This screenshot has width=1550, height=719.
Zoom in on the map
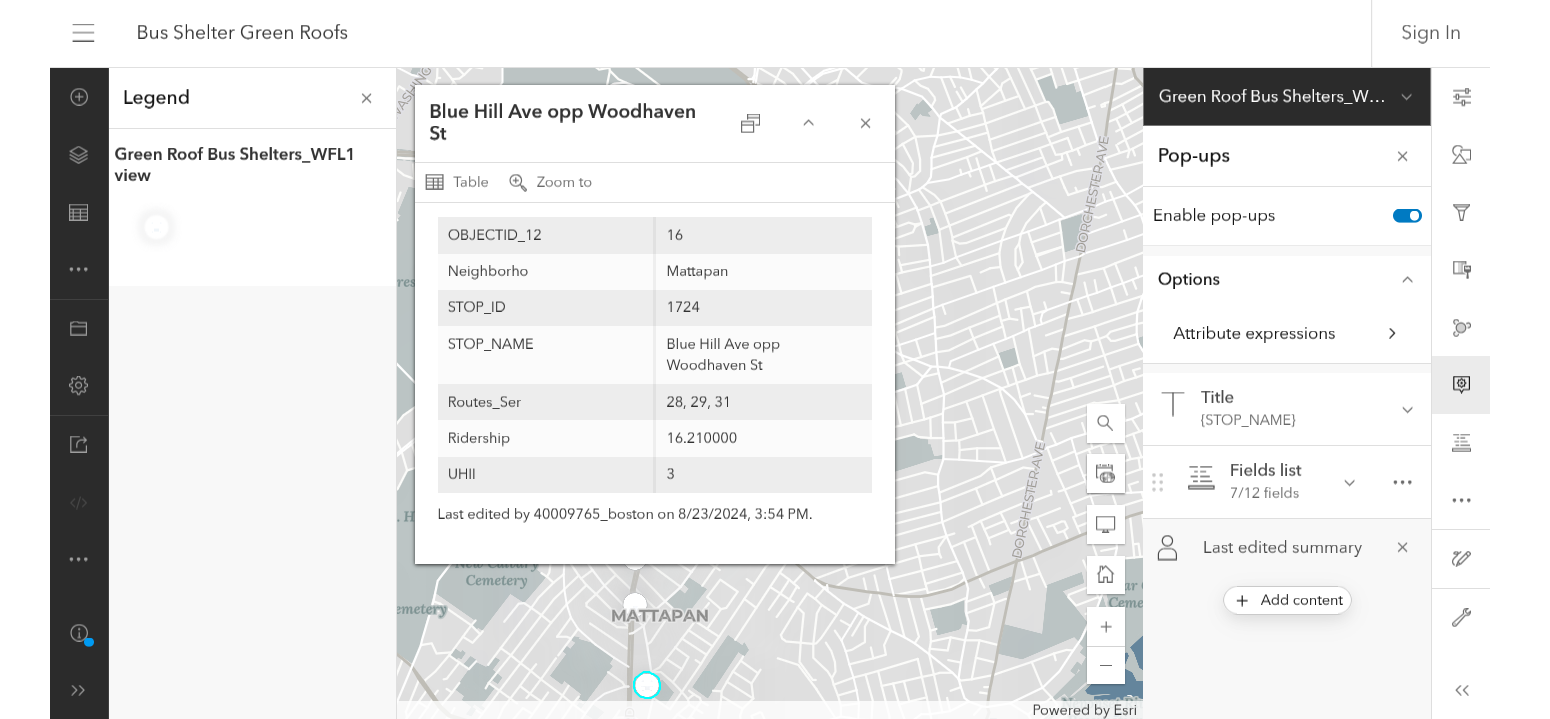pos(1105,627)
